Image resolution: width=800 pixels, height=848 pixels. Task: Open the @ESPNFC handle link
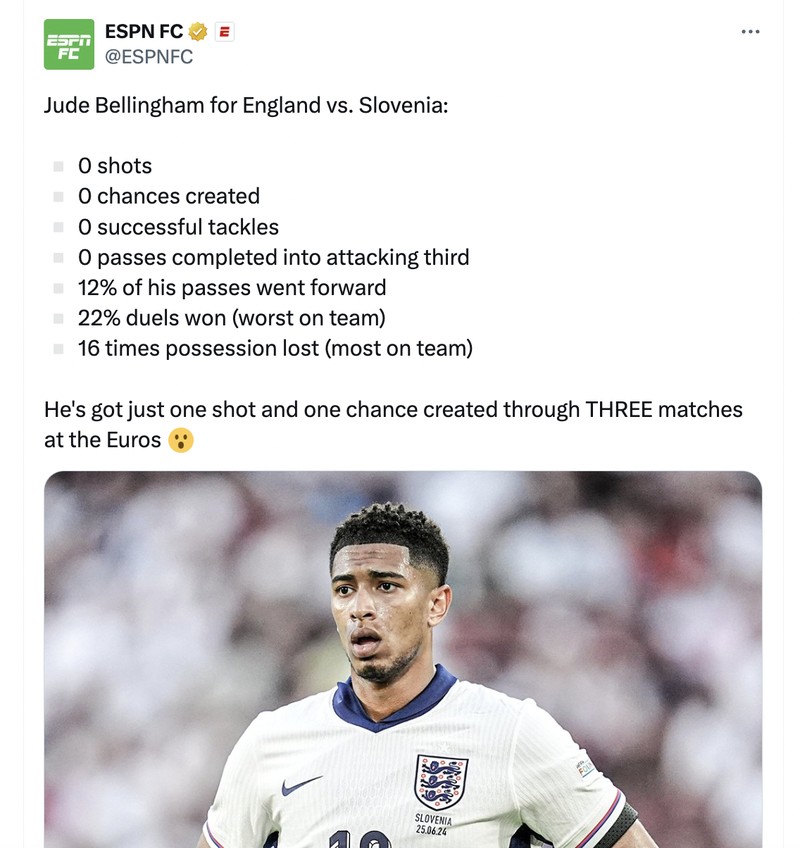click(149, 57)
